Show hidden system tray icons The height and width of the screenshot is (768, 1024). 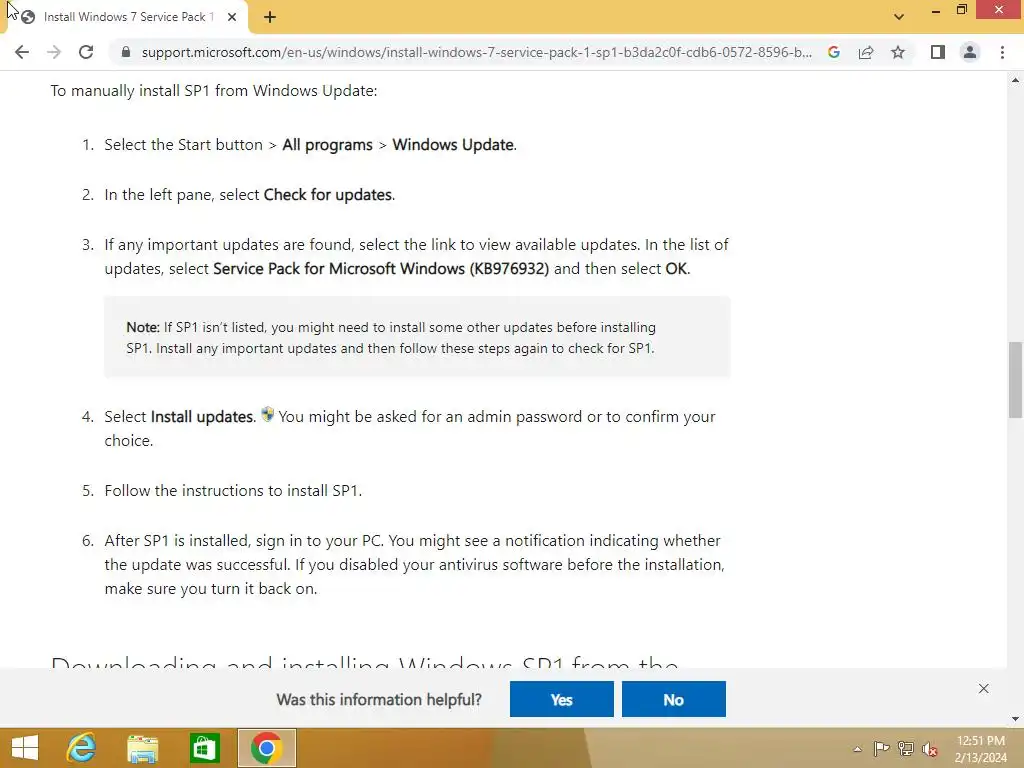pyautogui.click(x=857, y=749)
